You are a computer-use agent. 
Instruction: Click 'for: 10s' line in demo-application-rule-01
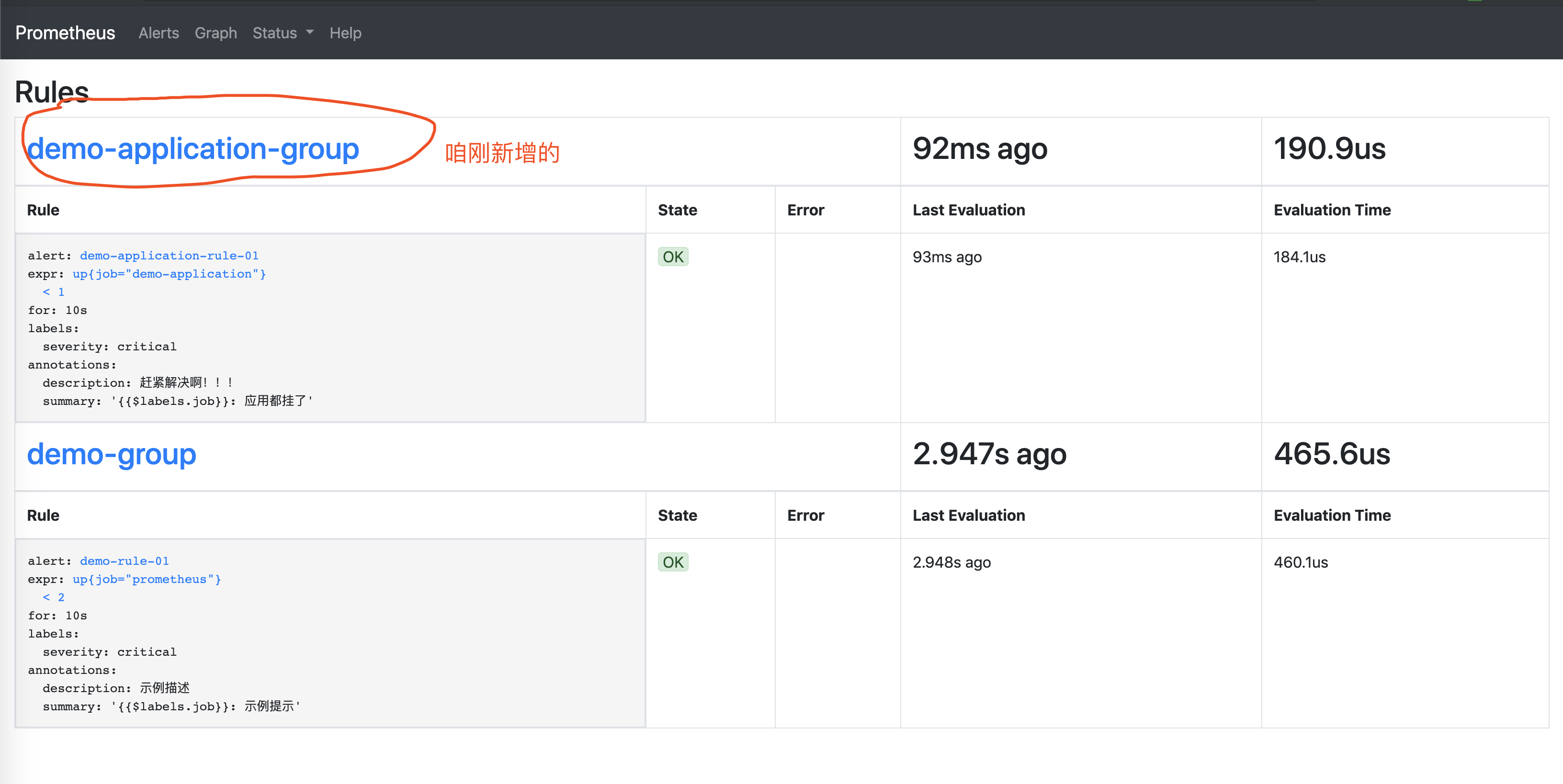tap(57, 310)
